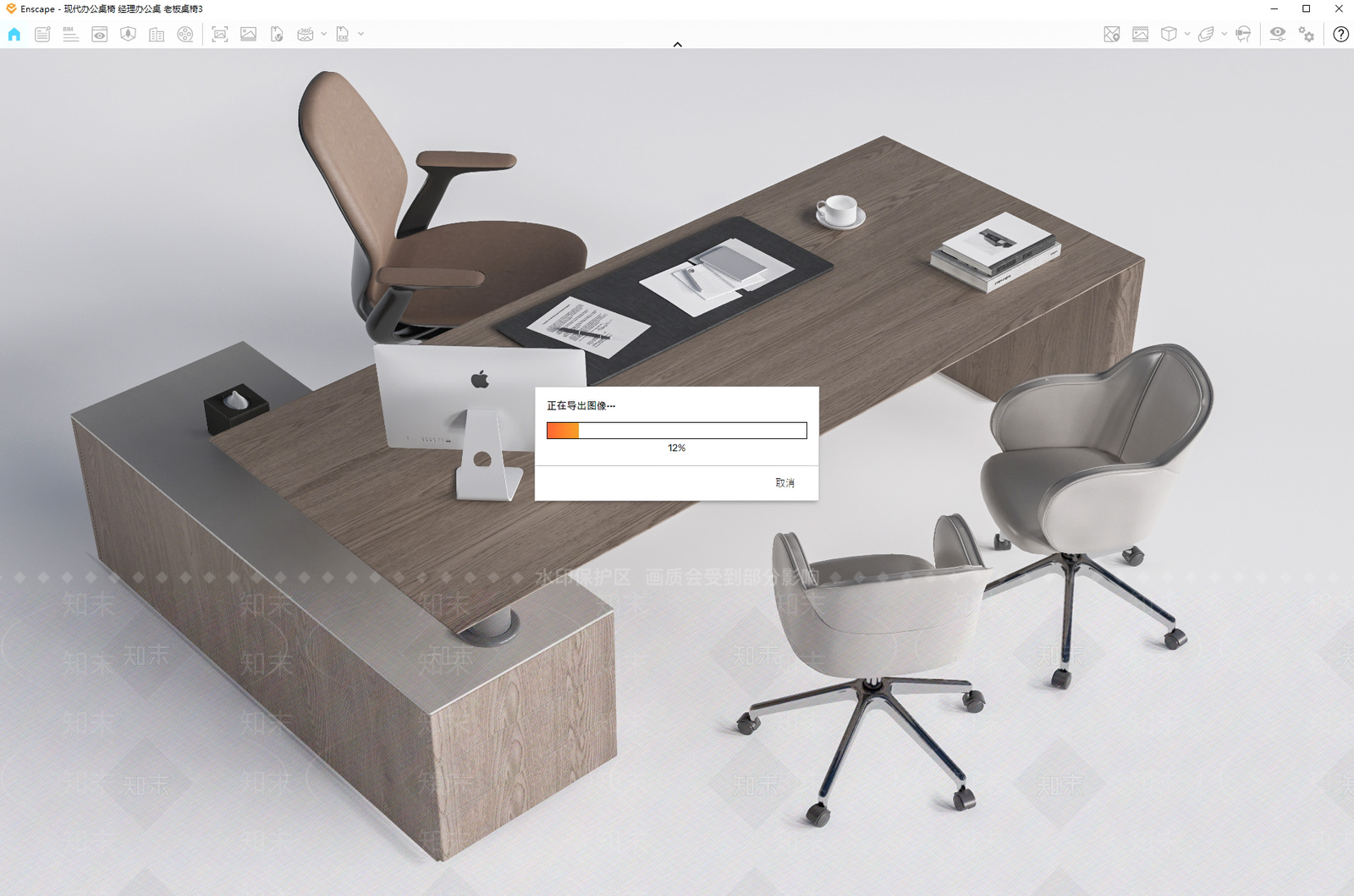Expand the 360 panorama dropdown arrow
The height and width of the screenshot is (896, 1354).
tap(324, 34)
